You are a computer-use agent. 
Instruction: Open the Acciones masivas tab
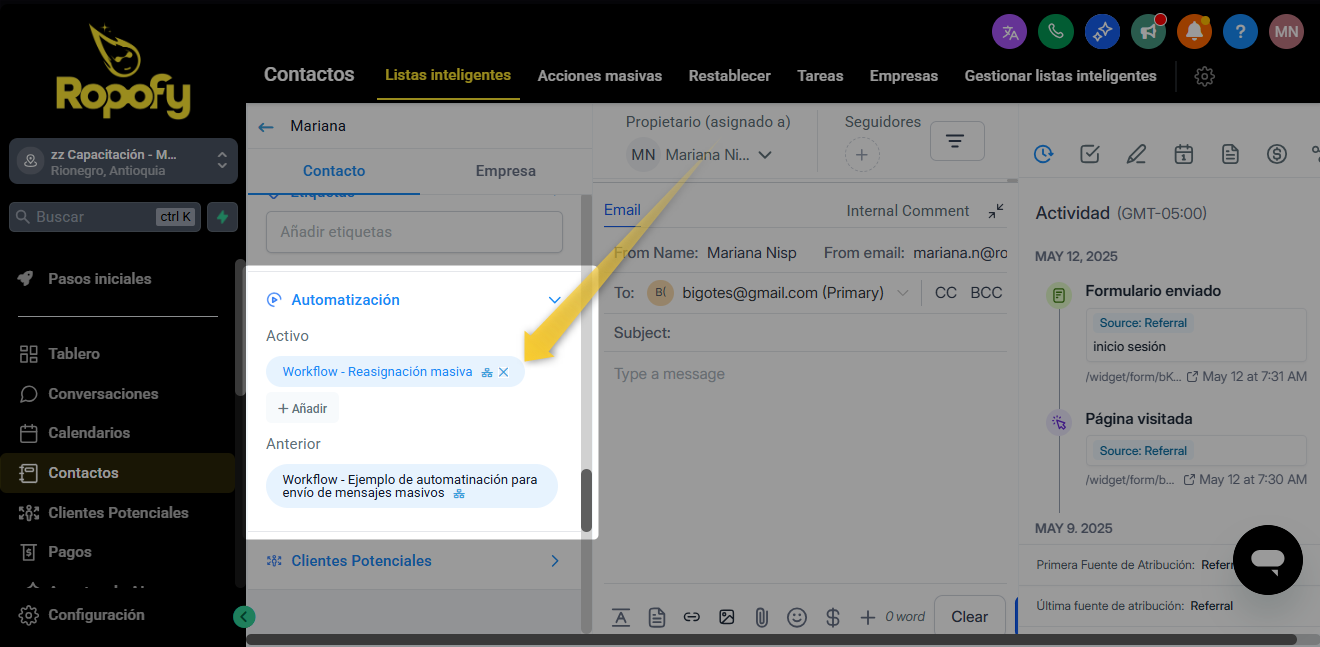[x=600, y=76]
